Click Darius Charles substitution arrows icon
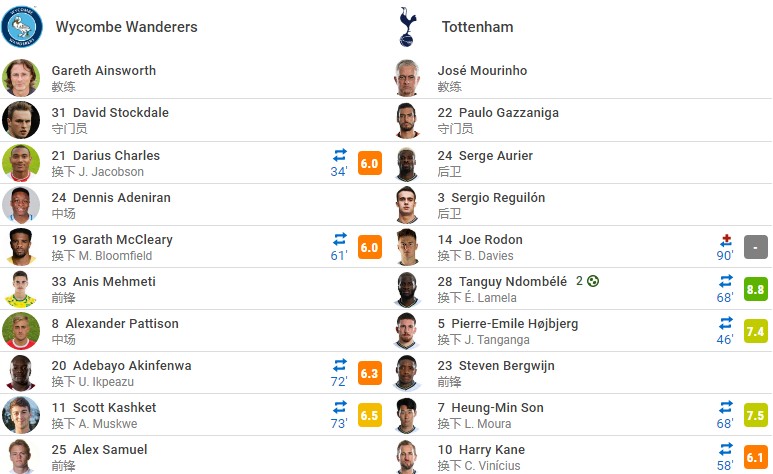 340,155
